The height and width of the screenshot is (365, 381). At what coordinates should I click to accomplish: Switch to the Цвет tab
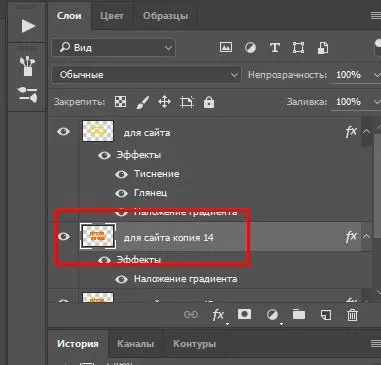click(112, 16)
